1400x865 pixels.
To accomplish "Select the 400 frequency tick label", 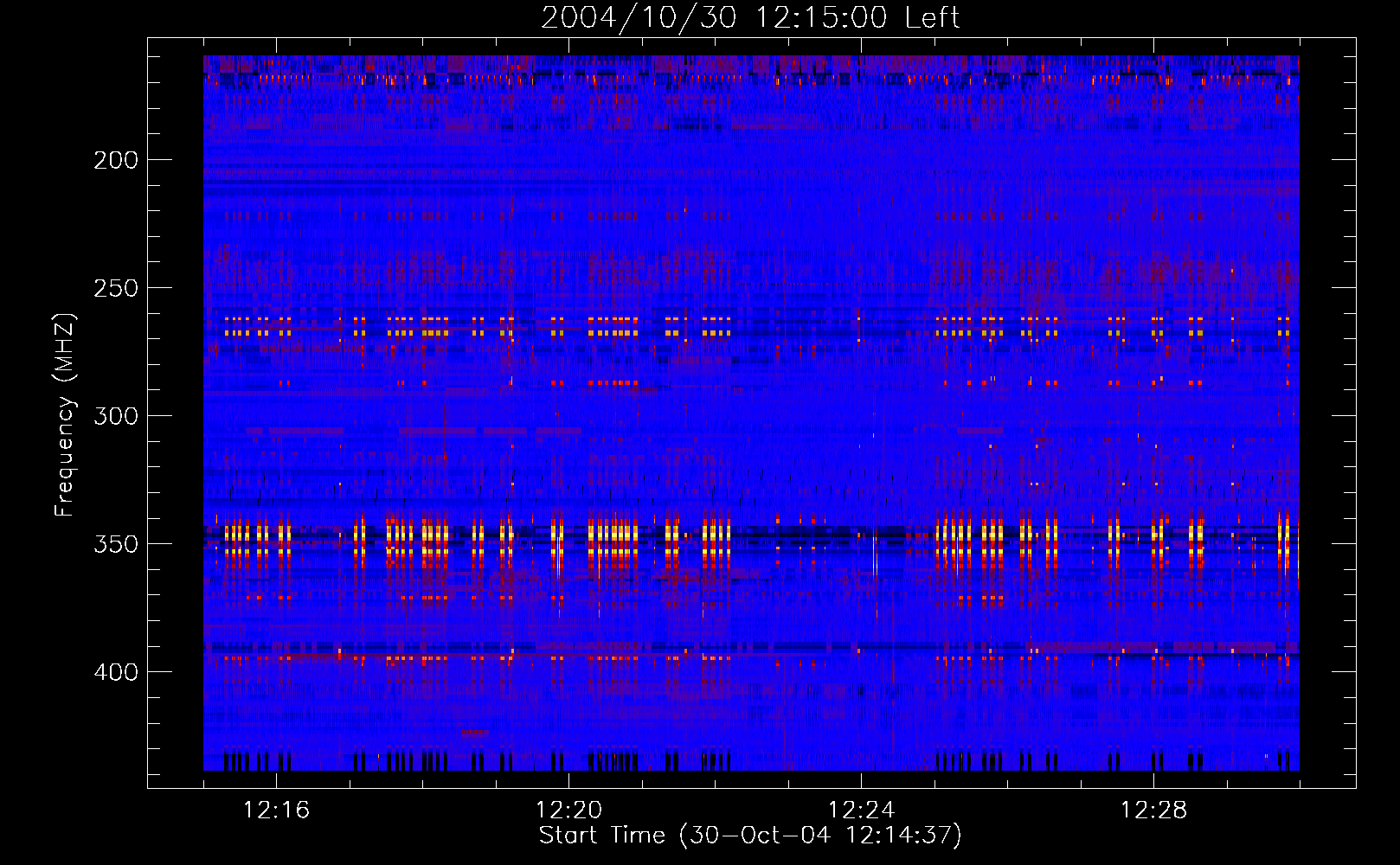I will click(x=116, y=672).
